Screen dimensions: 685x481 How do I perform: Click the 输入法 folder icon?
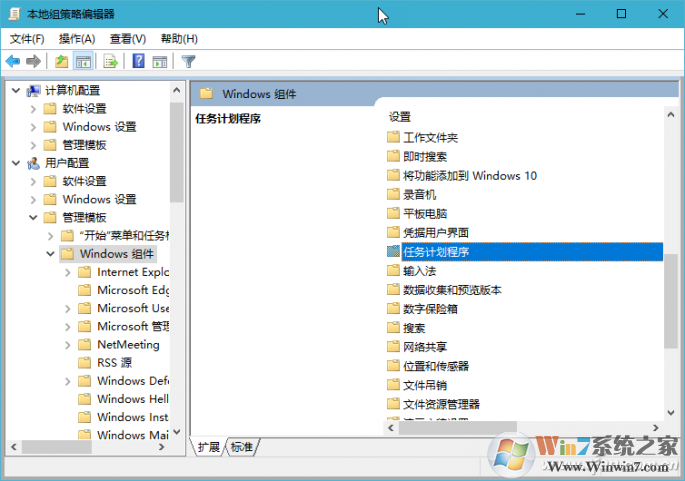tap(393, 270)
